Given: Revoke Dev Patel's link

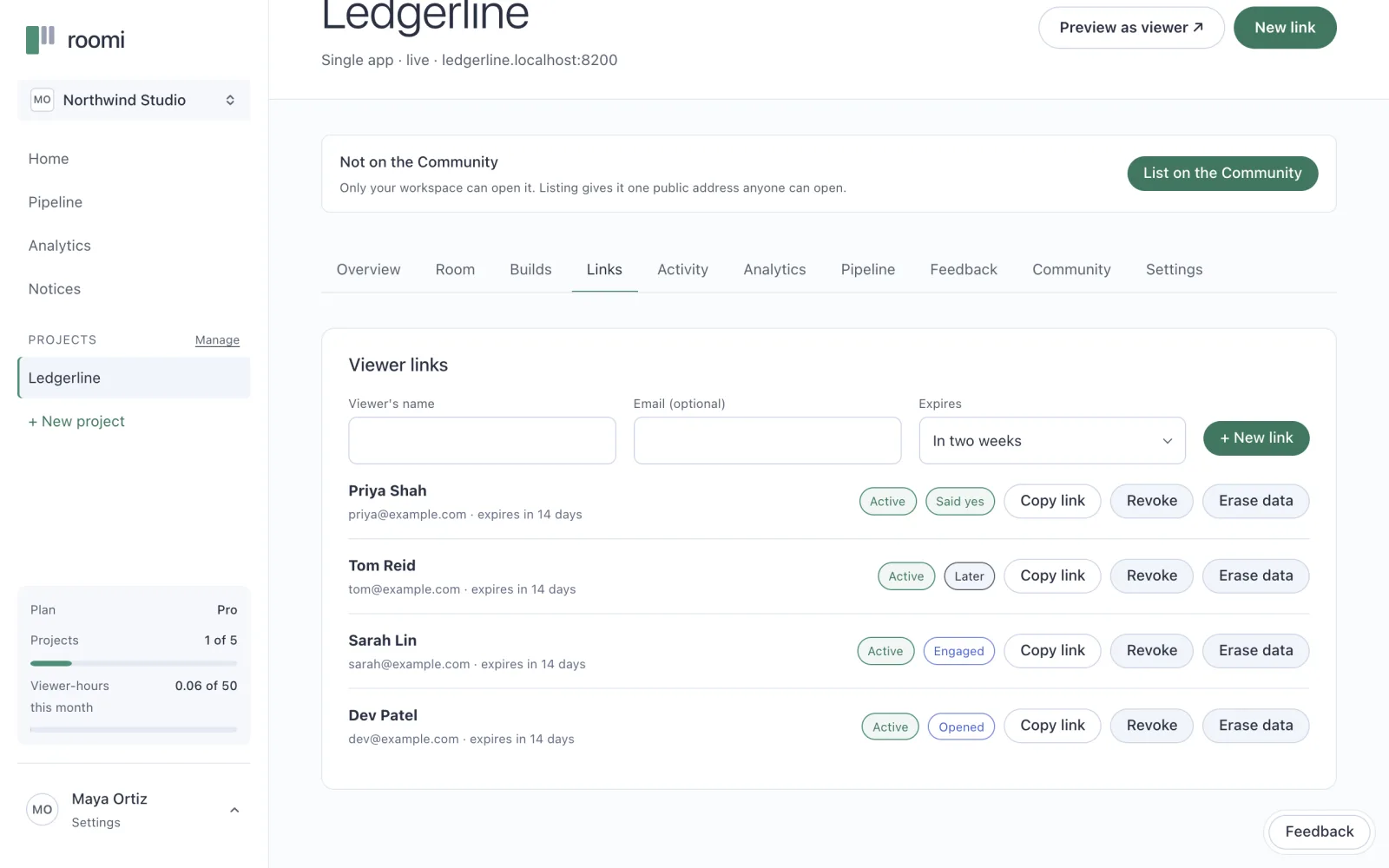Looking at the screenshot, I should pyautogui.click(x=1152, y=726).
